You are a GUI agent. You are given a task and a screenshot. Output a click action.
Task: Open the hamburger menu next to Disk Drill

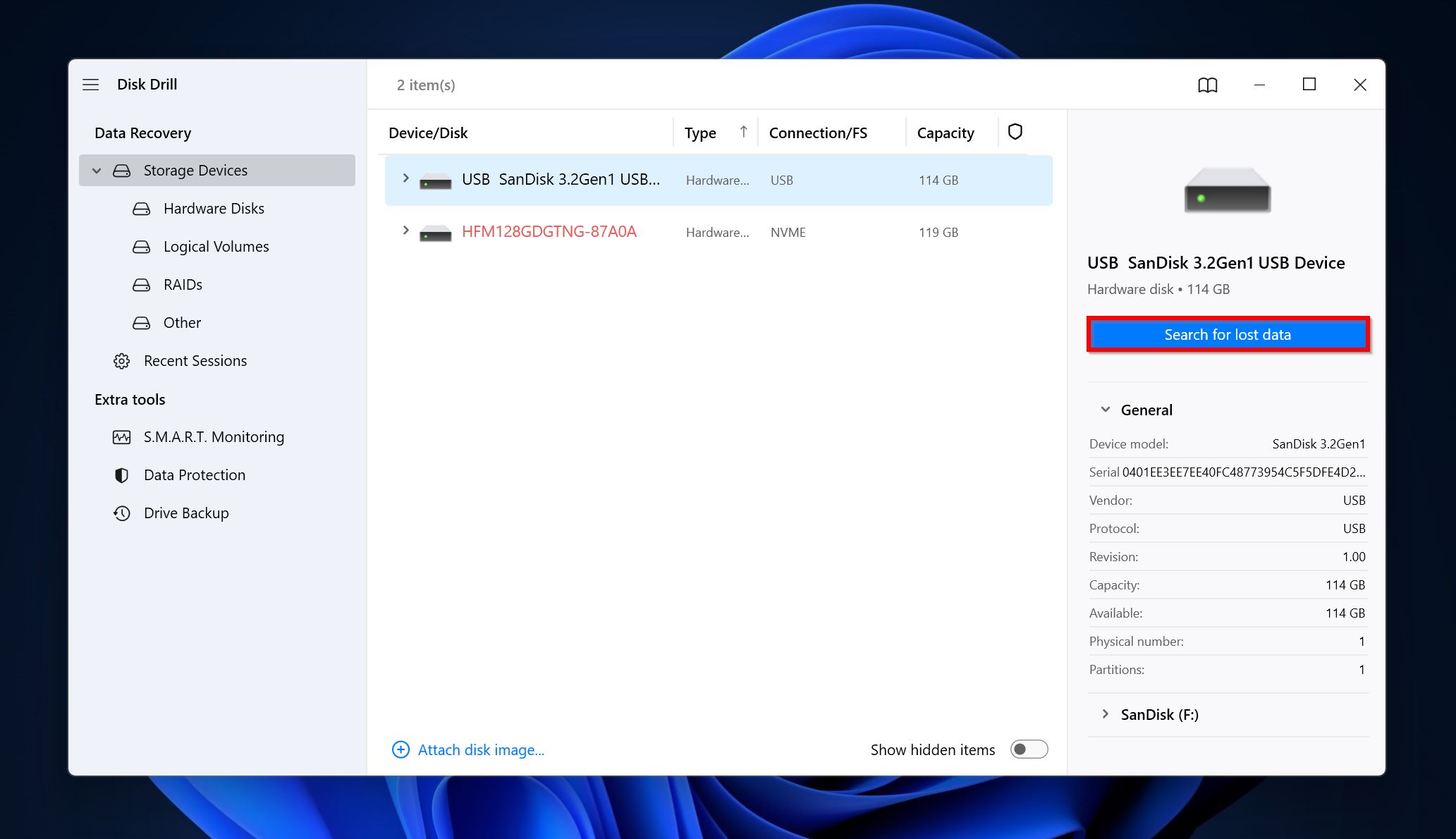pyautogui.click(x=91, y=85)
